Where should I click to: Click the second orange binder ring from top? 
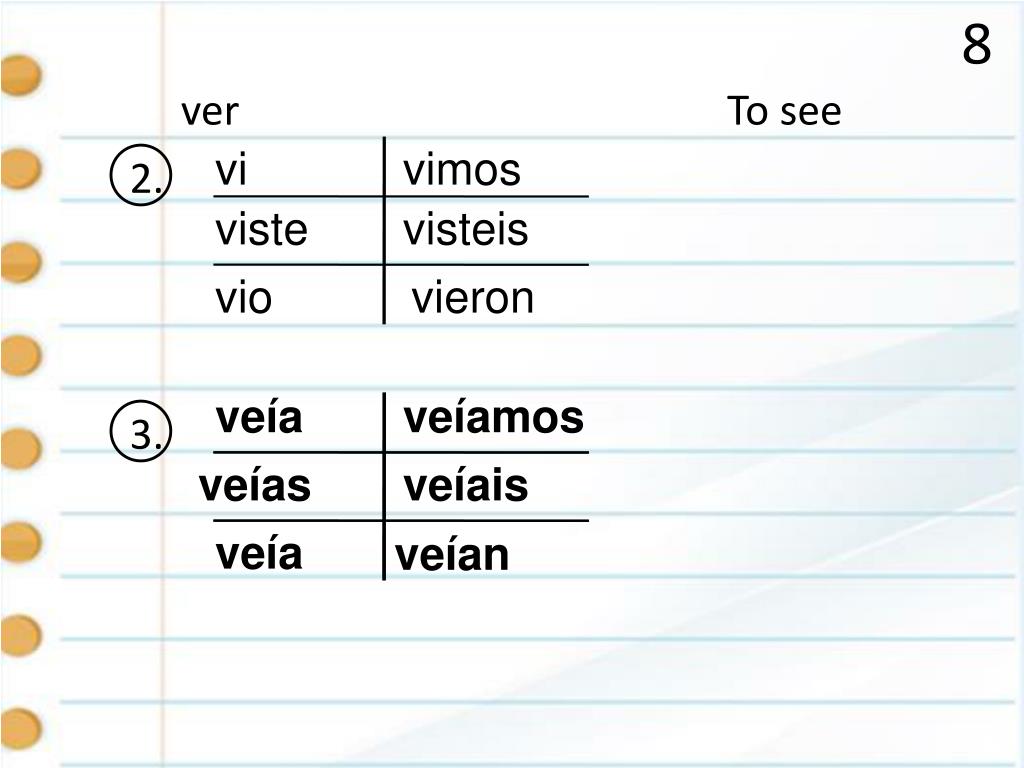pyautogui.click(x=20, y=168)
